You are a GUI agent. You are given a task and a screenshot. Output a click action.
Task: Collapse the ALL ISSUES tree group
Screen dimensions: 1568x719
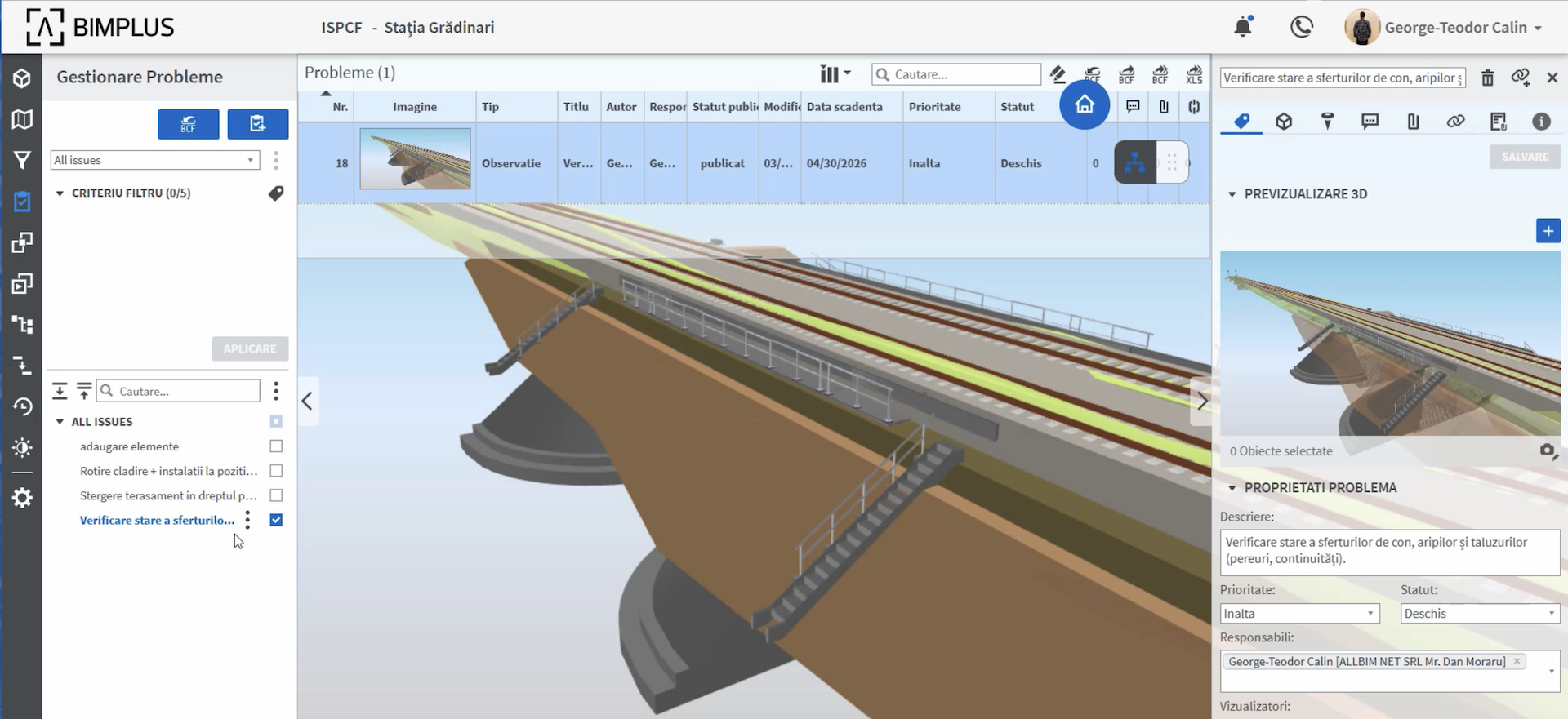pos(60,422)
